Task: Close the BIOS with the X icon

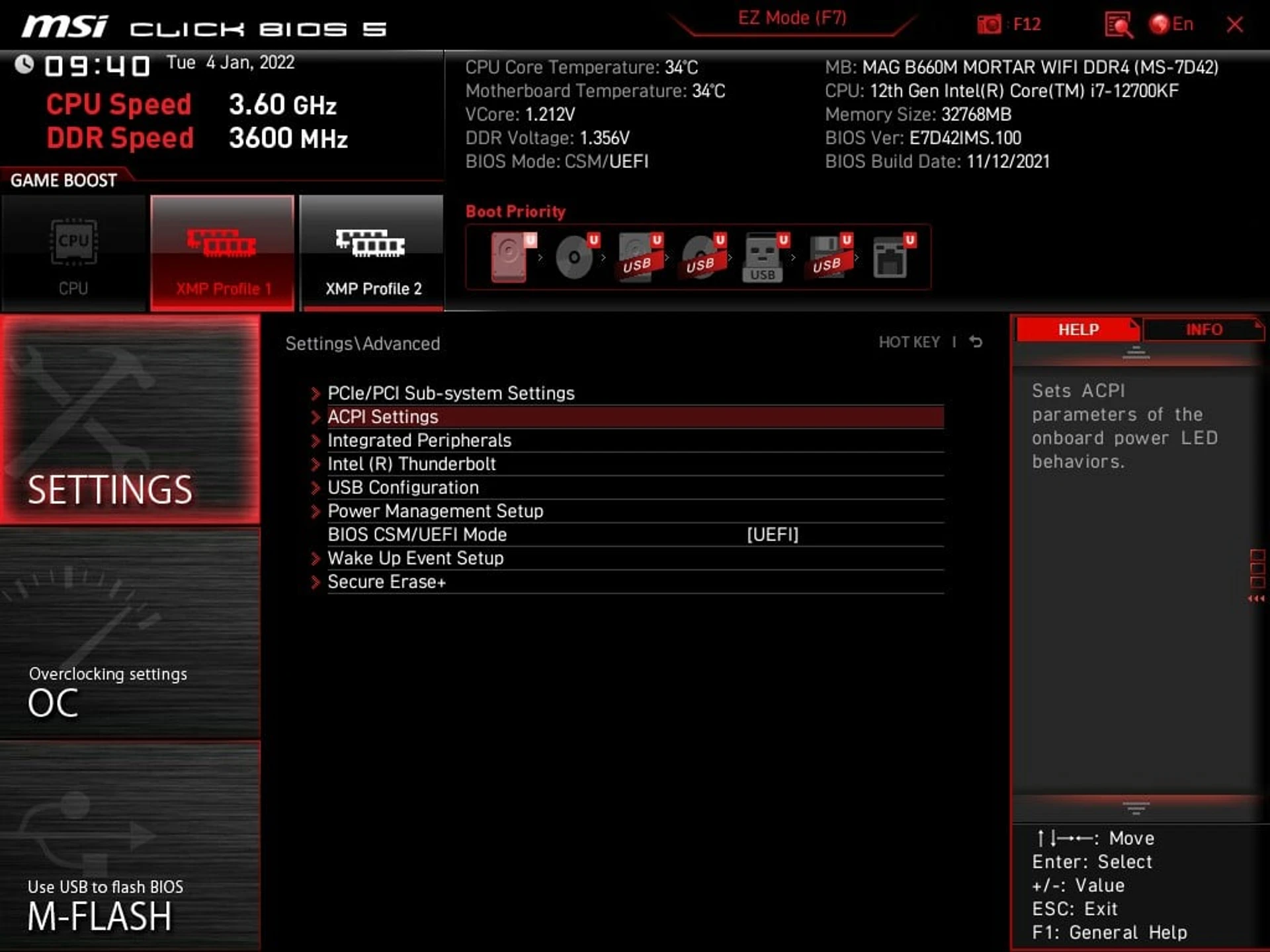Action: pos(1234,24)
